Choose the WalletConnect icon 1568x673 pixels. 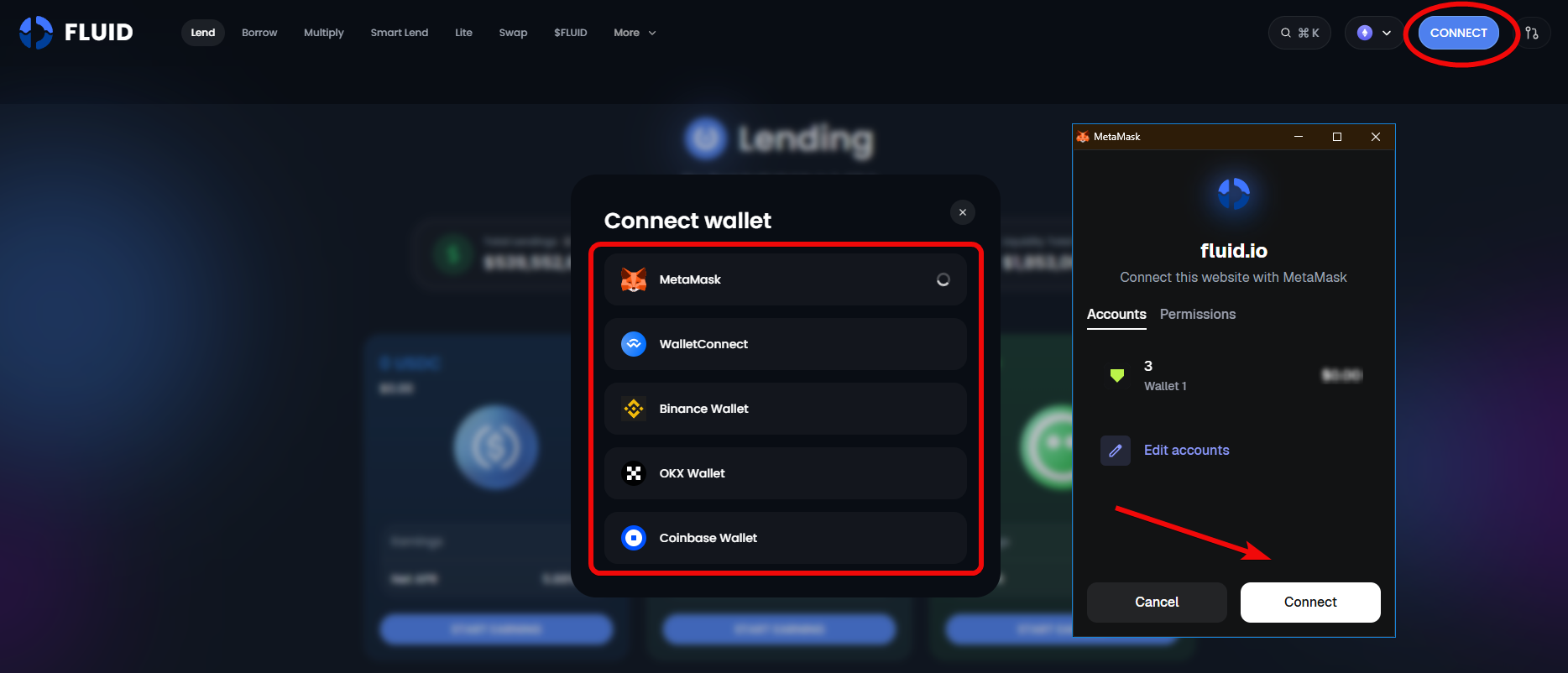(634, 344)
